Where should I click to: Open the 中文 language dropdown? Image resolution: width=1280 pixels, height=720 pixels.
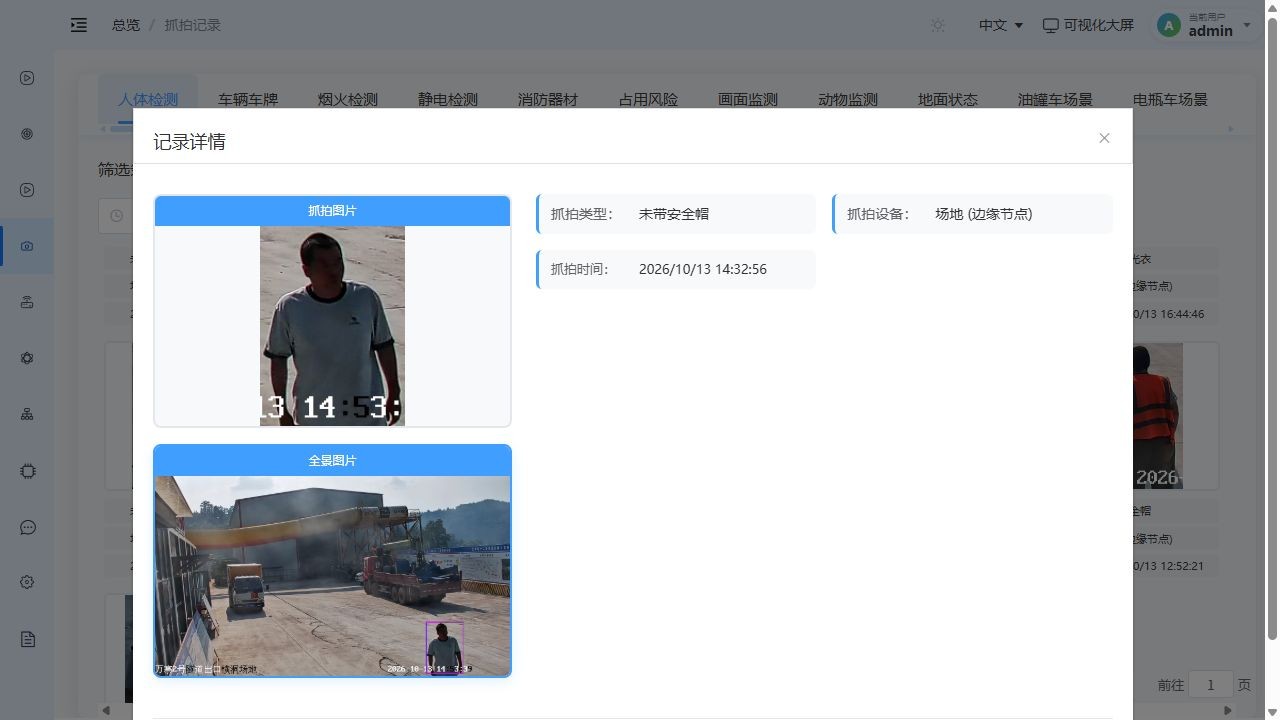1001,25
